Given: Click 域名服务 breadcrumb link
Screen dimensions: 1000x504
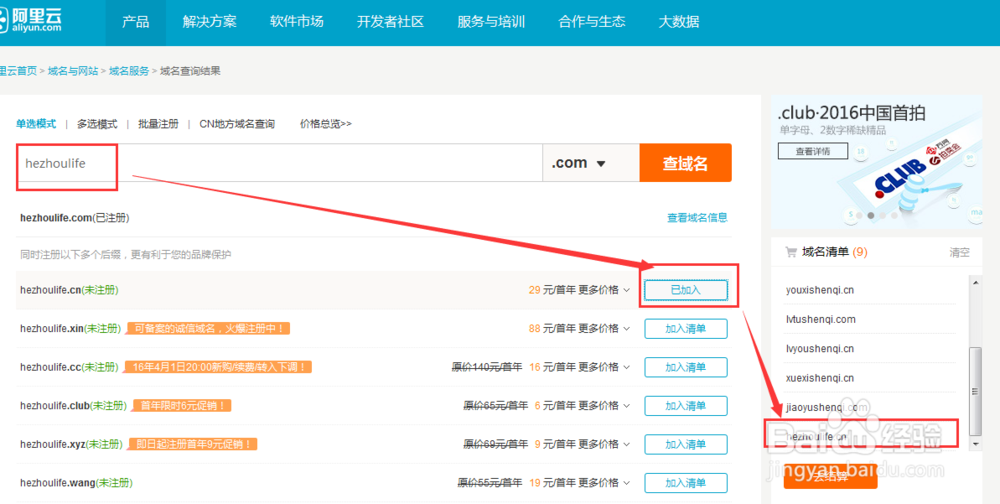Looking at the screenshot, I should pos(129,71).
